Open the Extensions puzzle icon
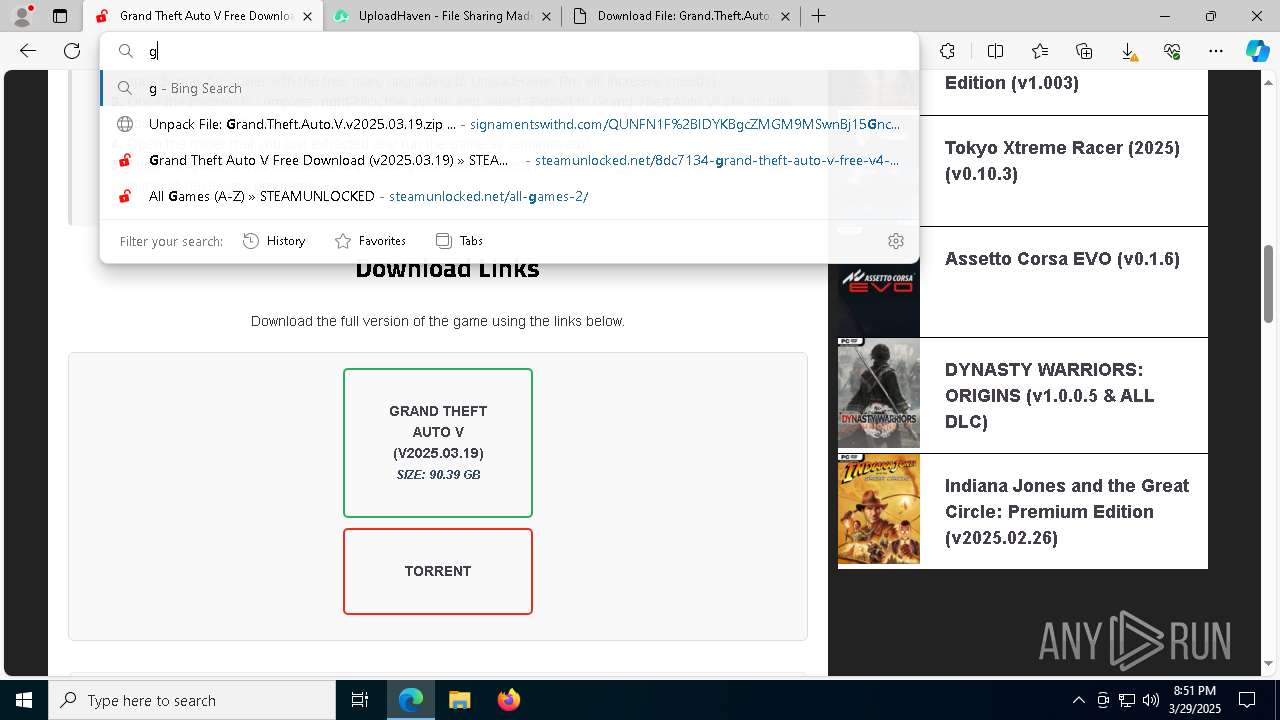The height and width of the screenshot is (720, 1280). tap(948, 51)
